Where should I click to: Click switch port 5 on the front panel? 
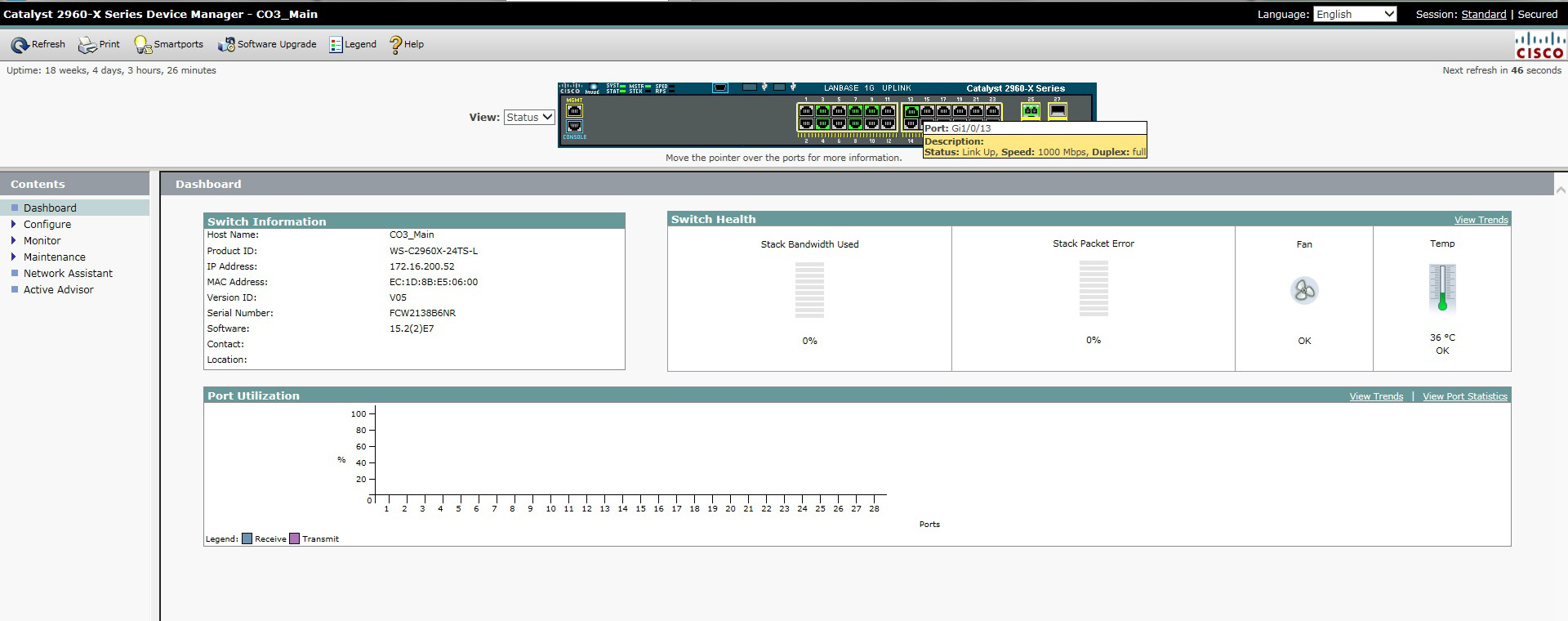[839, 111]
